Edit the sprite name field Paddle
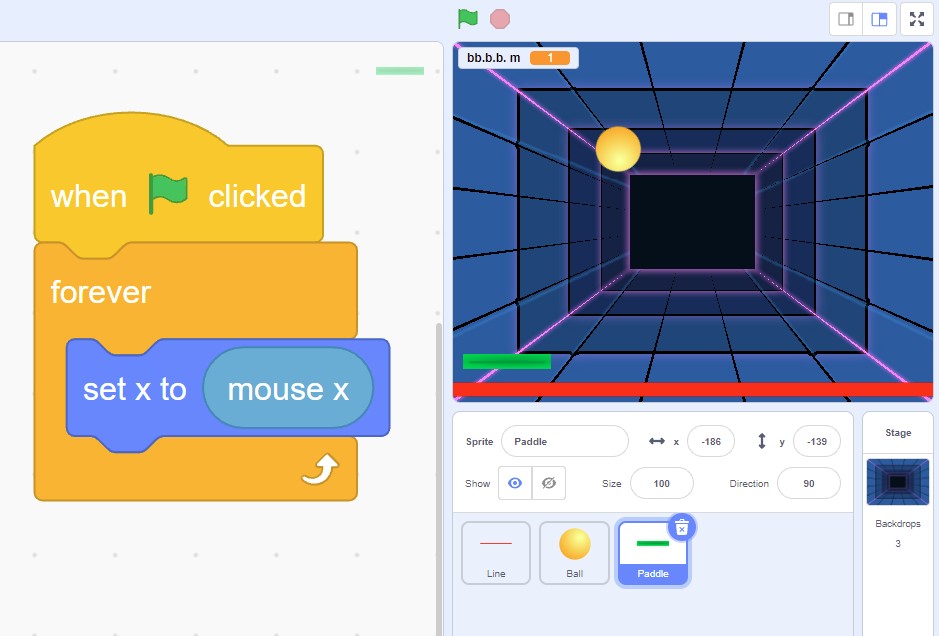This screenshot has height=636, width=939. (x=565, y=441)
